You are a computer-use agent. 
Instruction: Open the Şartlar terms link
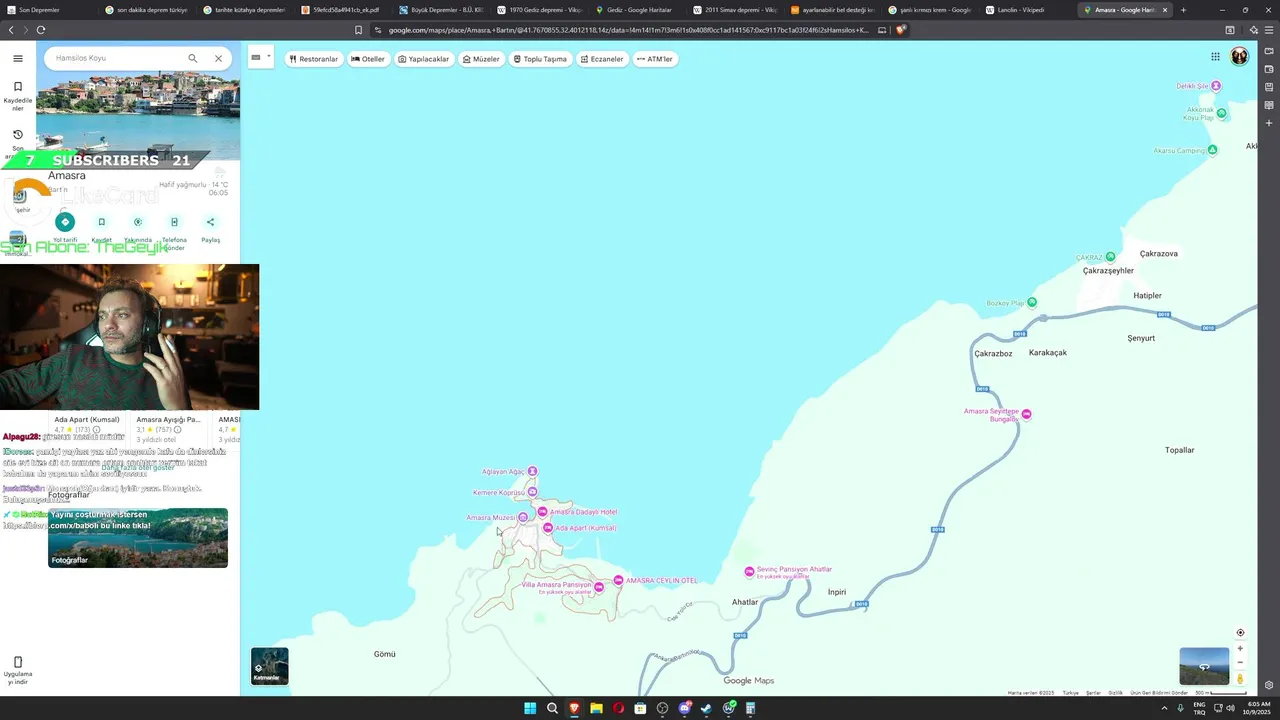coord(1094,692)
